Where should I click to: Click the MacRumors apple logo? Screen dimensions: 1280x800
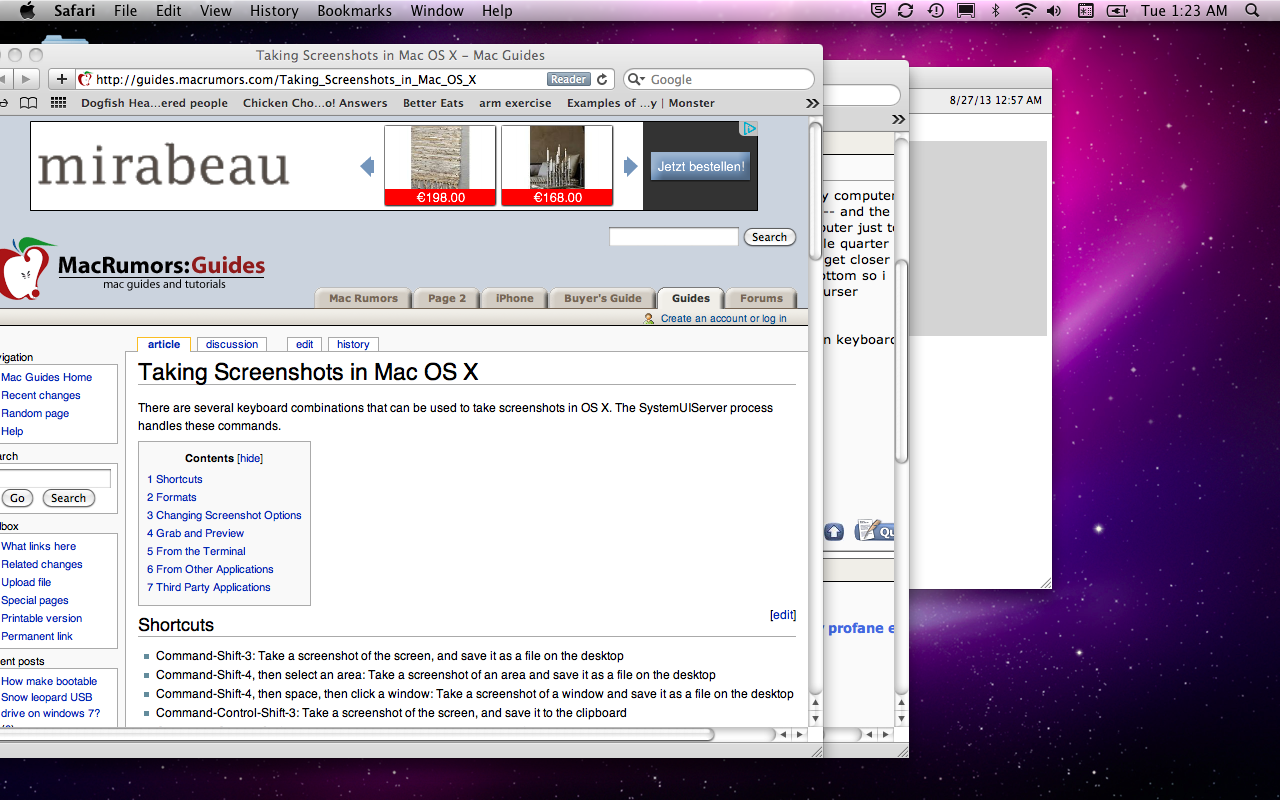click(25, 270)
